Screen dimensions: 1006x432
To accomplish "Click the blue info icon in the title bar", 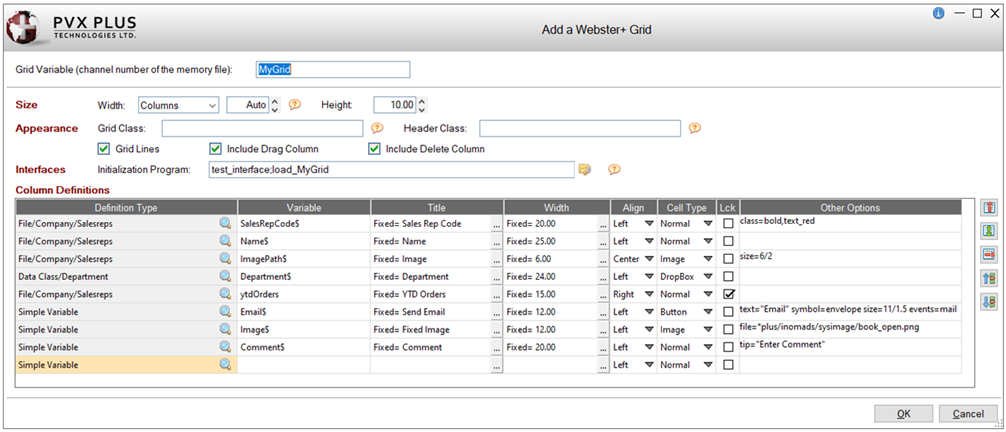I will click(938, 13).
